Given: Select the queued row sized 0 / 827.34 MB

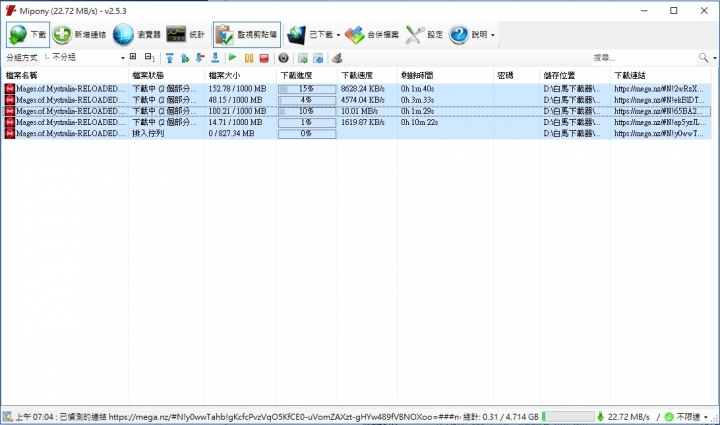Looking at the screenshot, I should coord(356,134).
